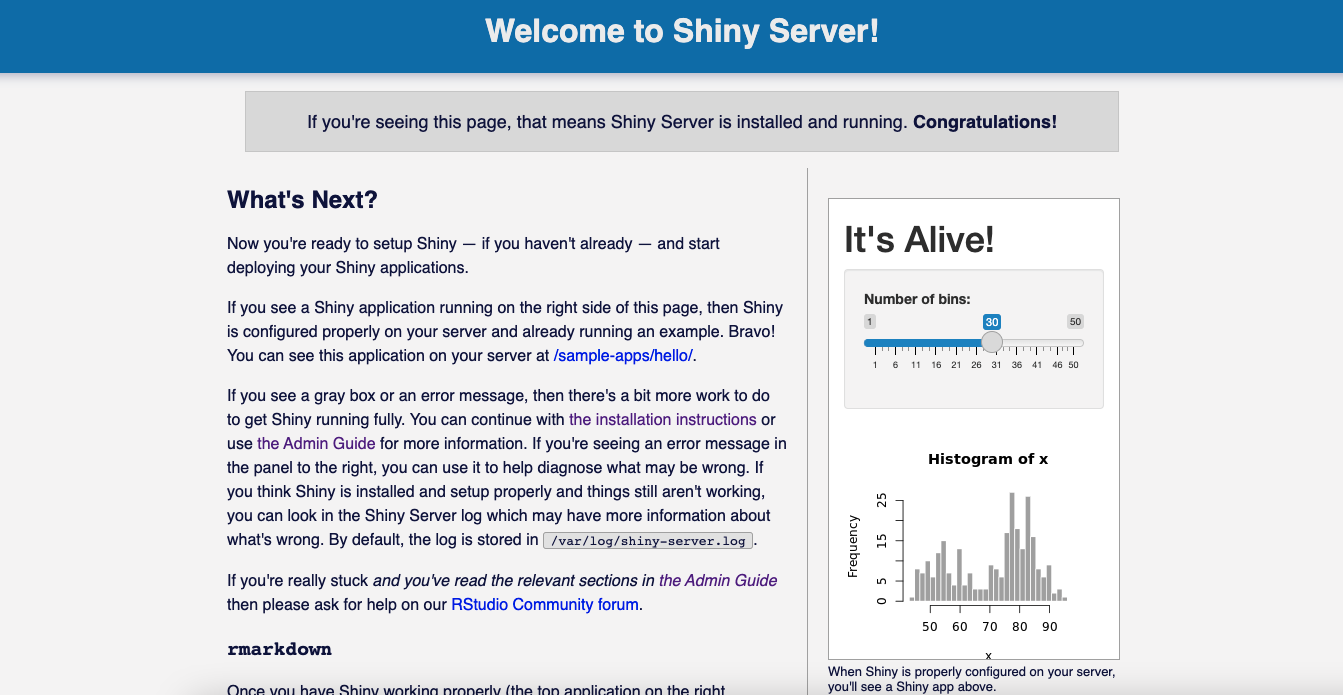Click the histogram plot image
Viewport: 1343px width, 695px height.
[974, 548]
